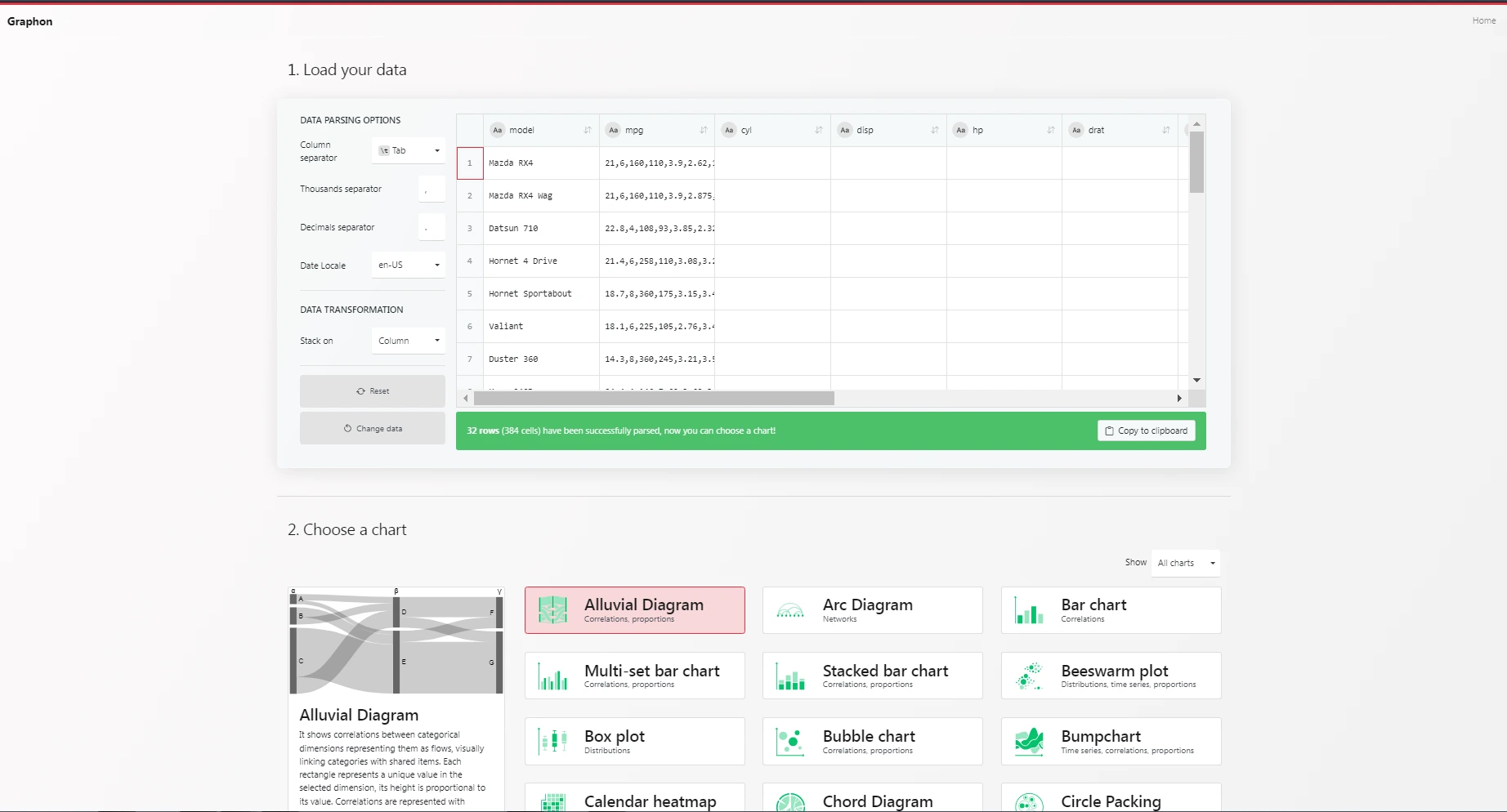Click the Thousands separator input field
The width and height of the screenshot is (1507, 812).
(x=432, y=189)
